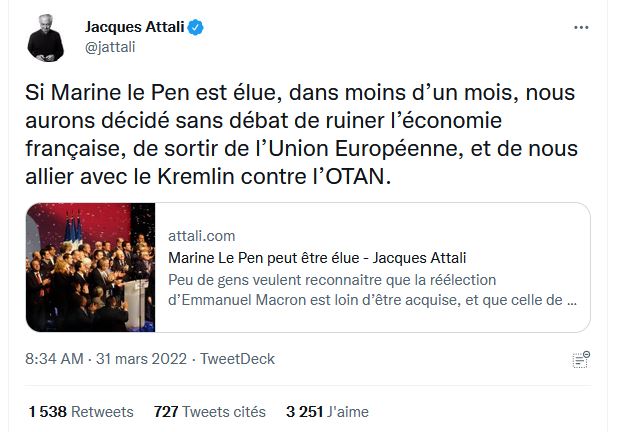Click the TweetDeck source label
This screenshot has width=622, height=432.
238,359
